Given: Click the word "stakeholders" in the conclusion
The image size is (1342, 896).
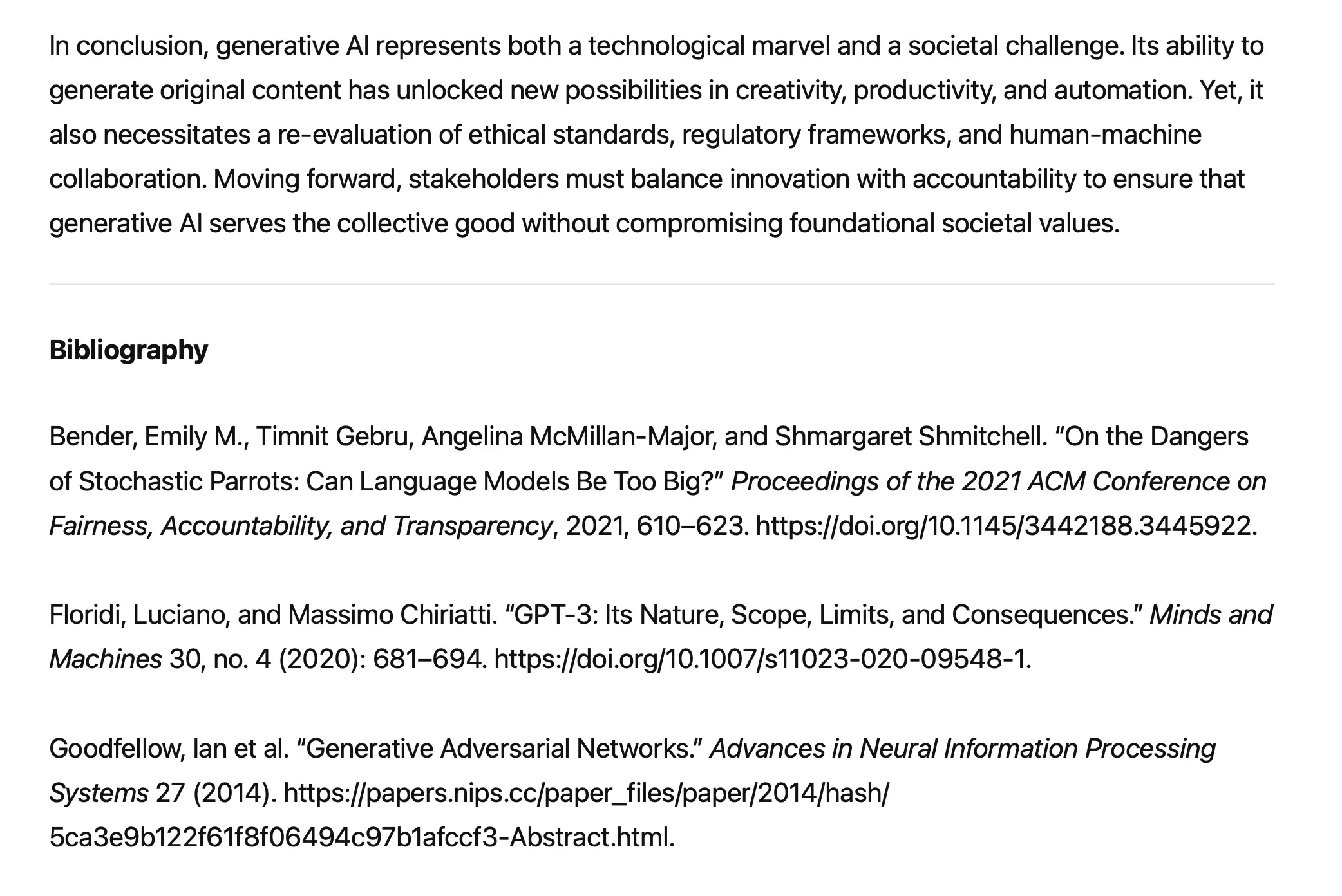Looking at the screenshot, I should (483, 180).
